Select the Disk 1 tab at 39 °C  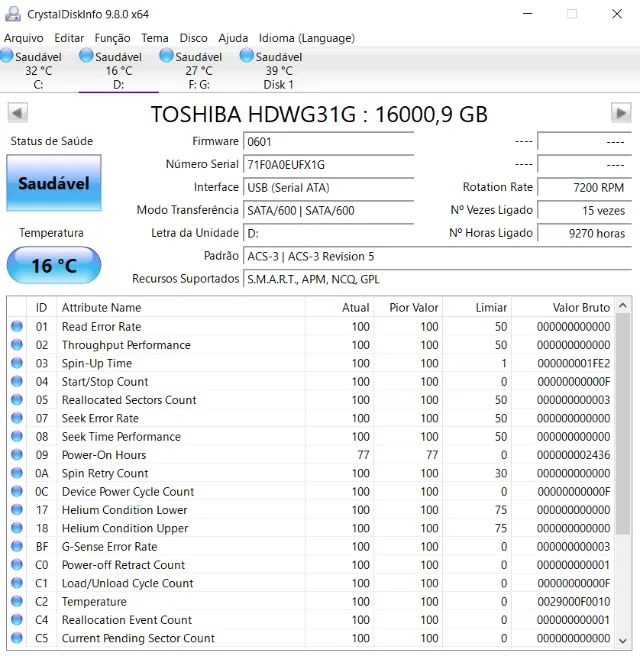279,70
